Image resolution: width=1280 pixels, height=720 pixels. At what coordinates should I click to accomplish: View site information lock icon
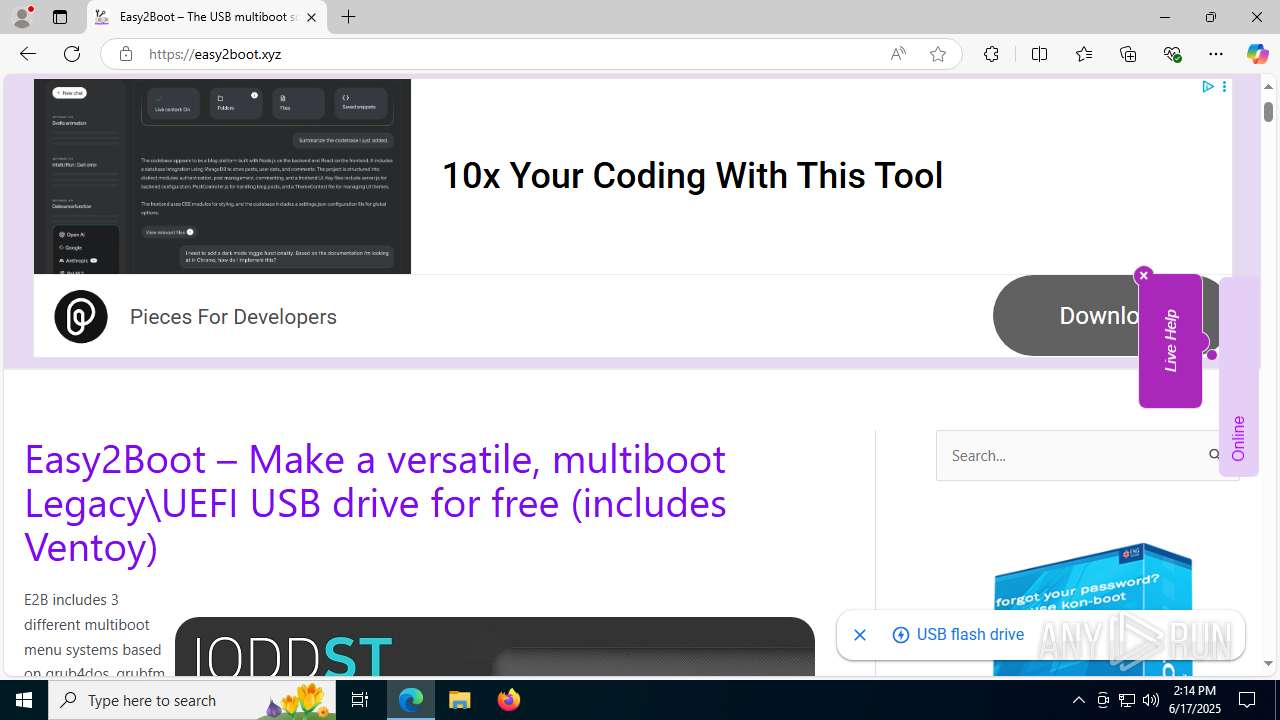(x=125, y=54)
